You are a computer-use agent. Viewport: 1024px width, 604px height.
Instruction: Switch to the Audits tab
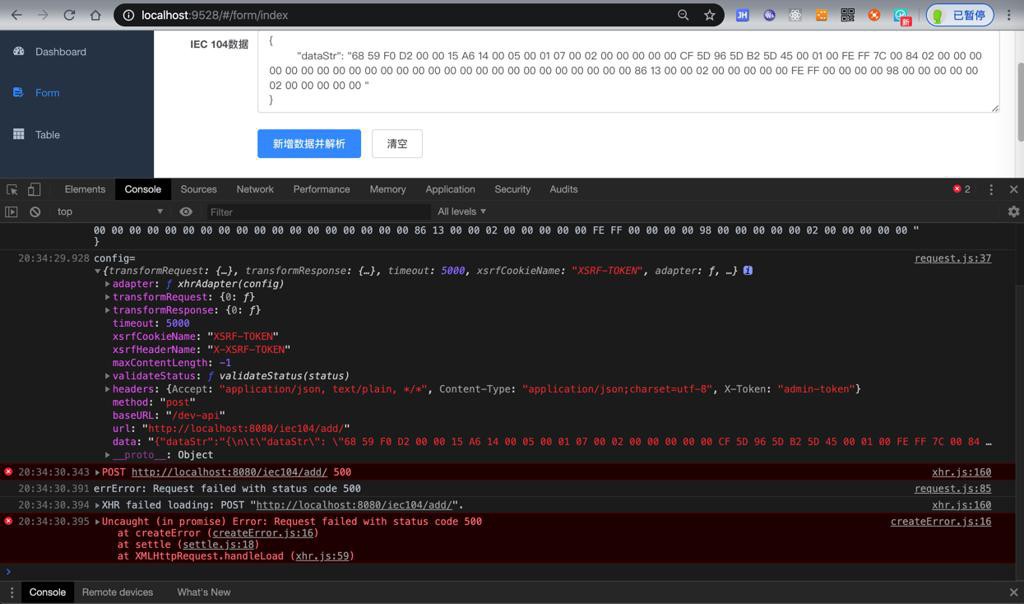coord(564,189)
